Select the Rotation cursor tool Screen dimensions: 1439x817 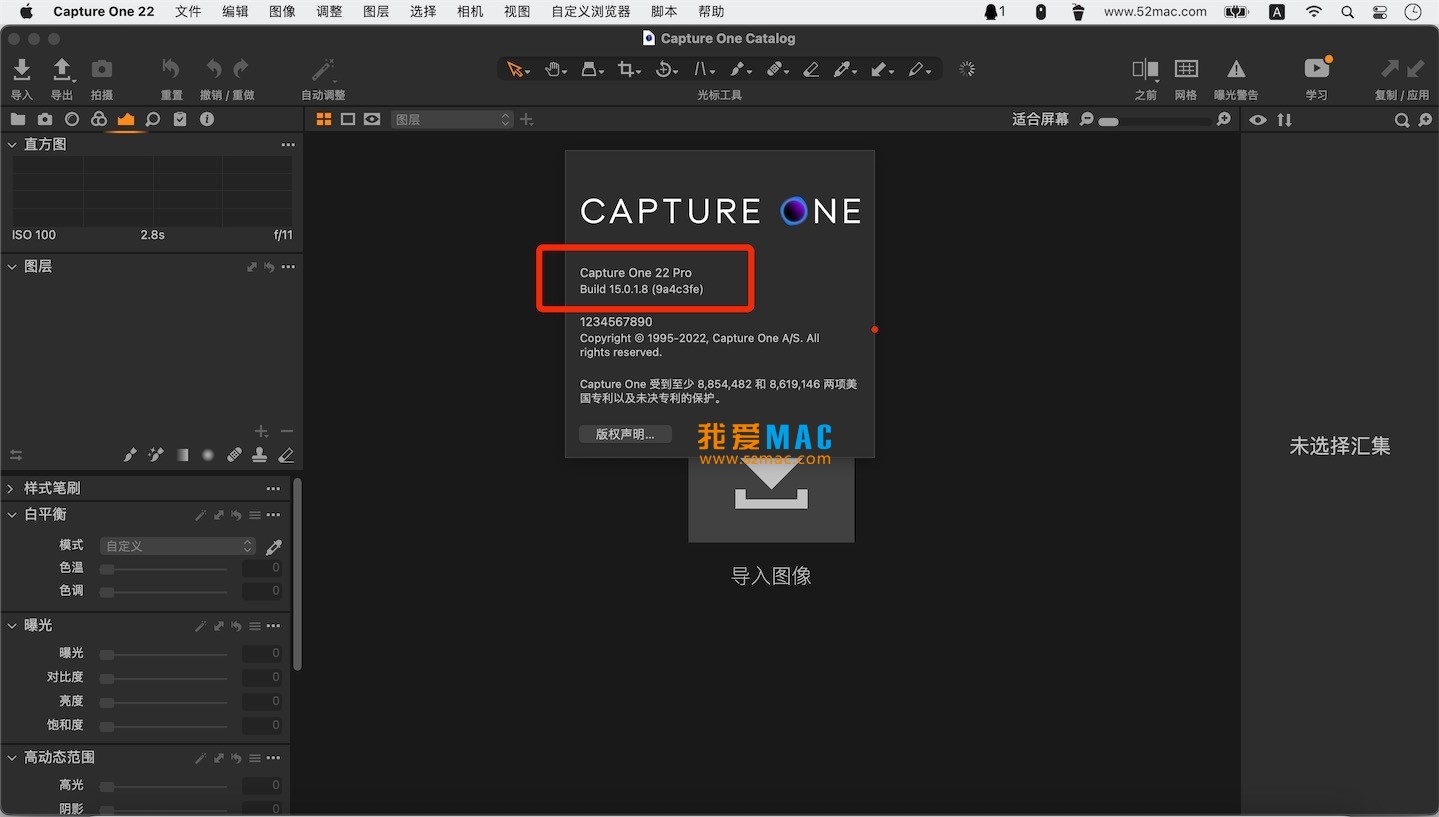[x=665, y=67]
